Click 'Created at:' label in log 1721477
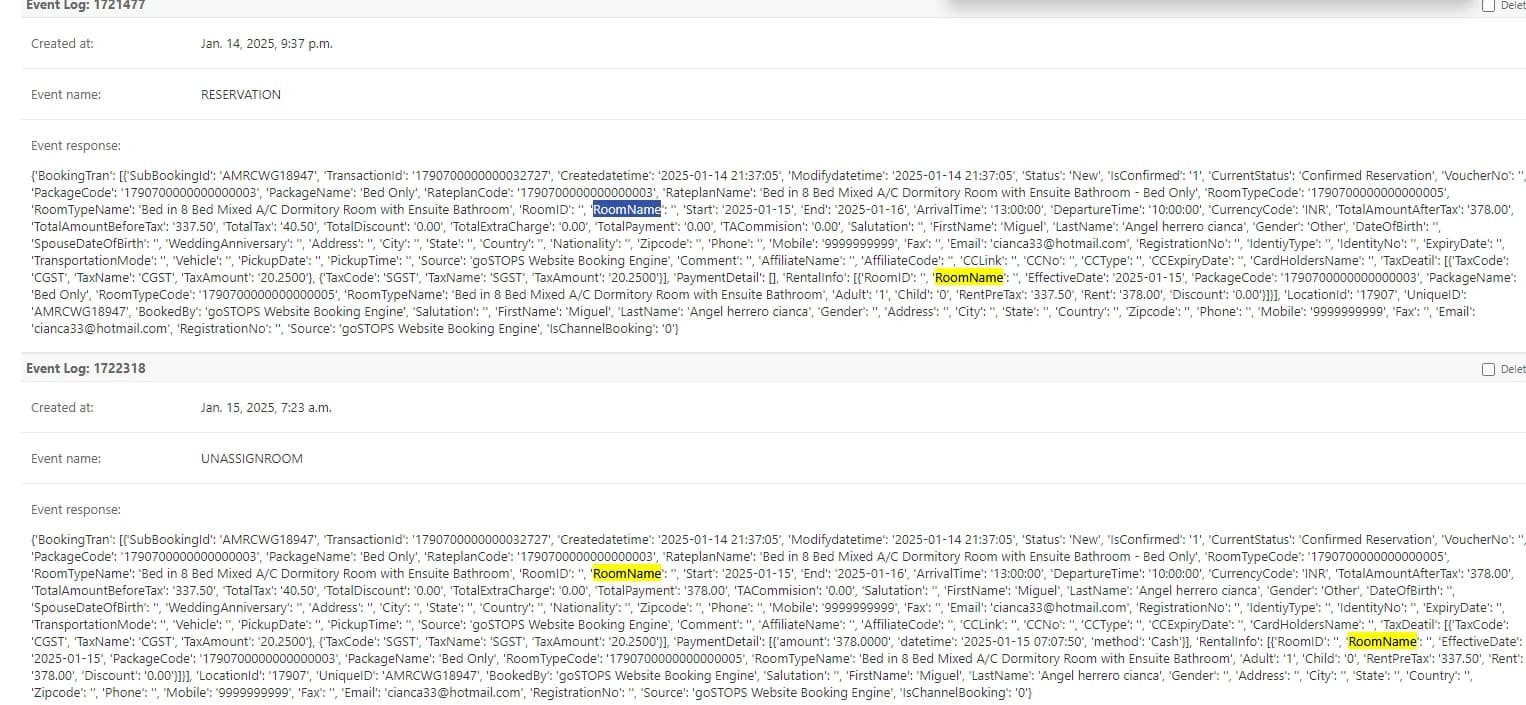 pos(62,44)
